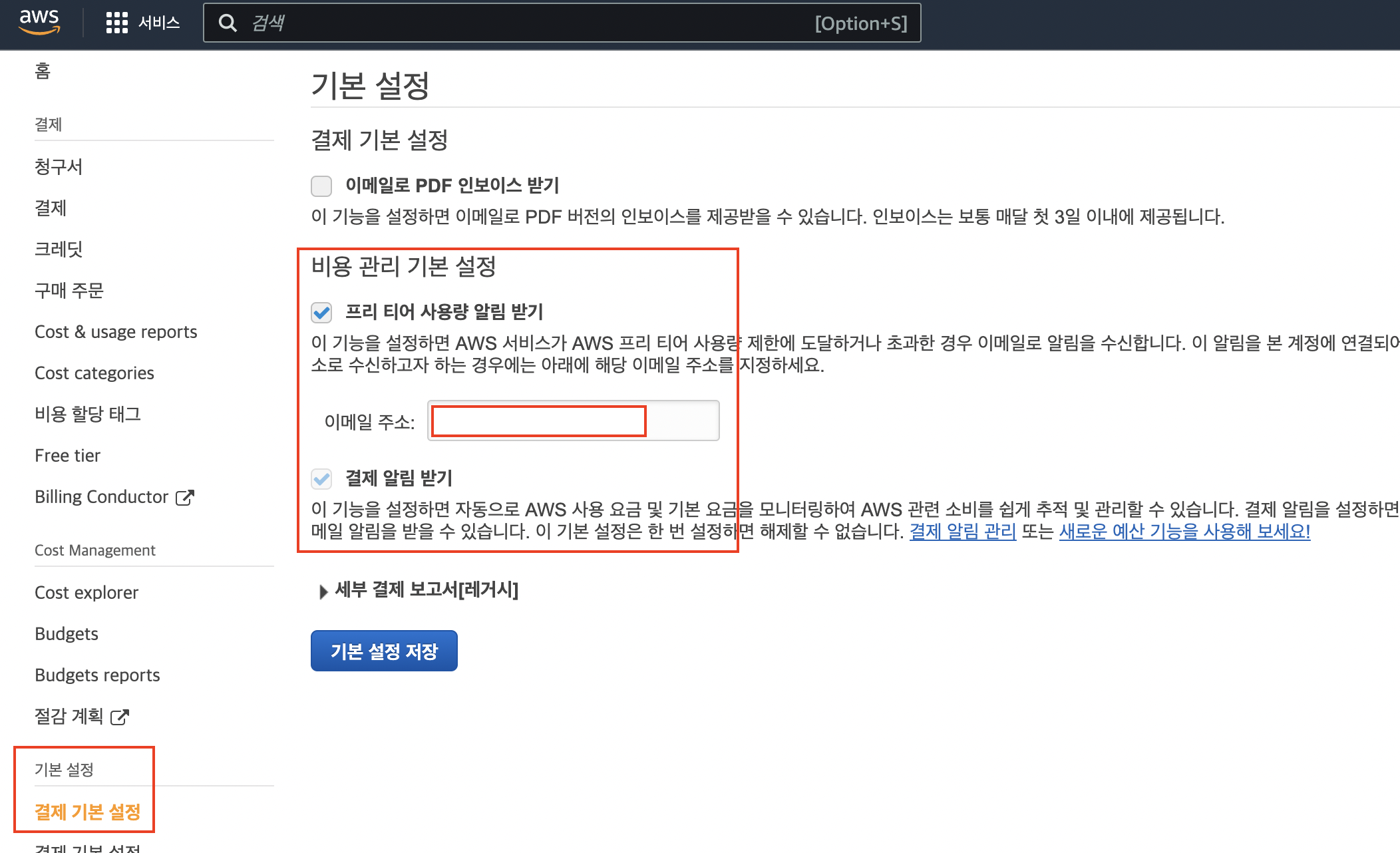Toggle 결제 알림 받기 checkbox

(321, 478)
